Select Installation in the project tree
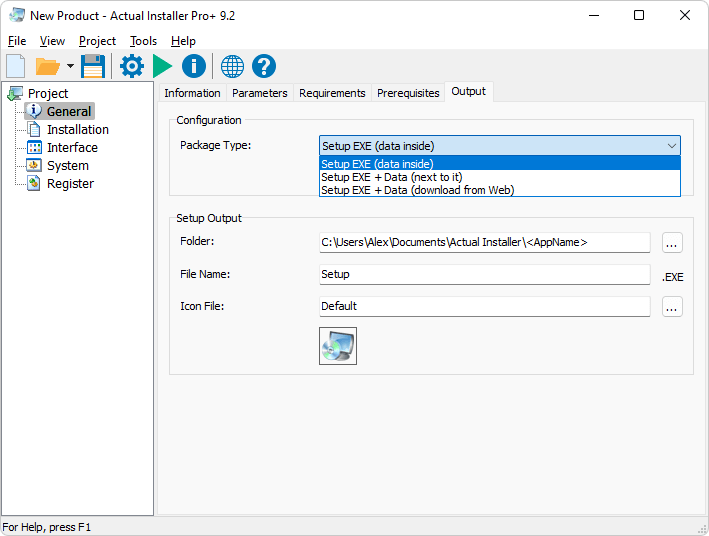 pos(78,129)
